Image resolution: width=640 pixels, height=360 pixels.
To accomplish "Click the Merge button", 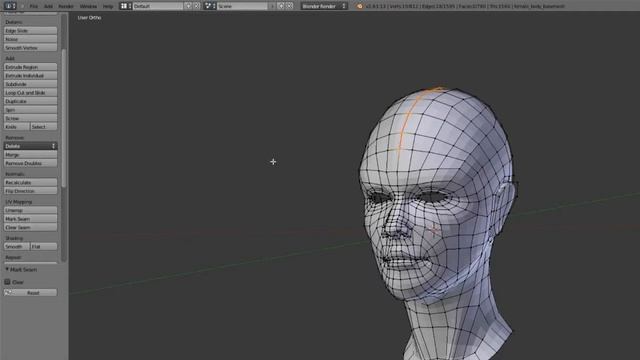I will (31, 155).
